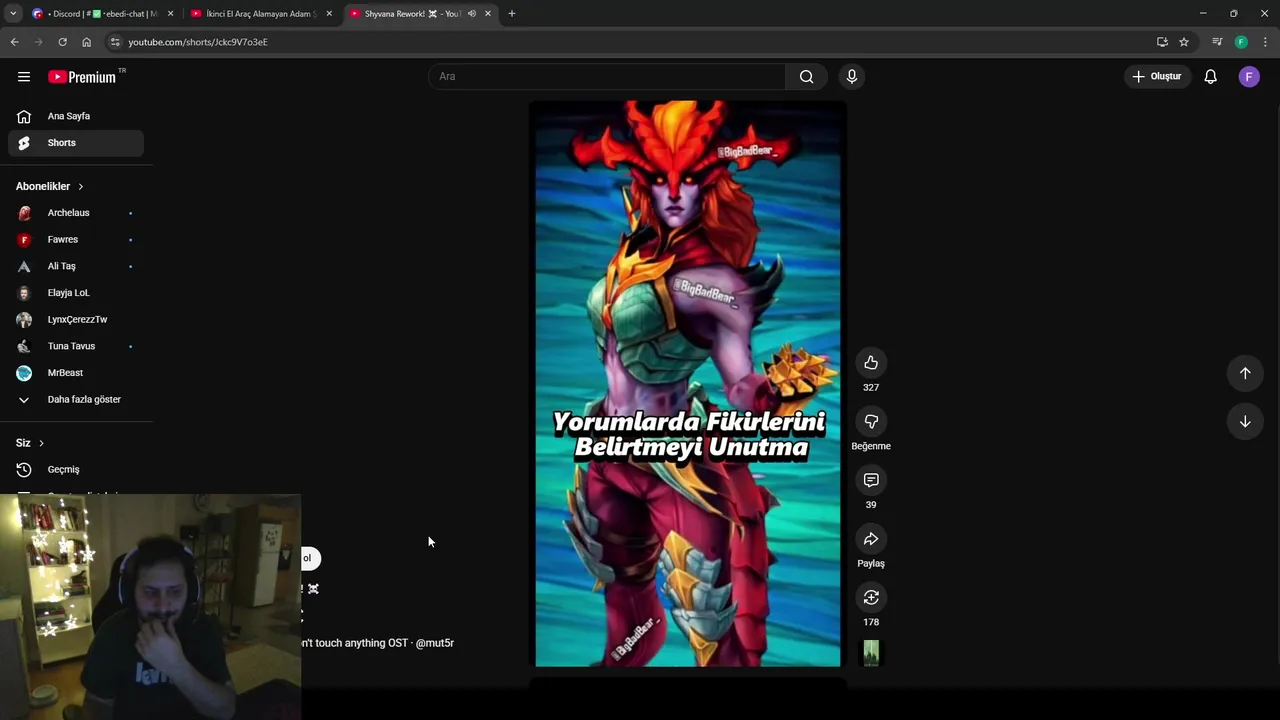Click the Oluştur create button

[1157, 77]
